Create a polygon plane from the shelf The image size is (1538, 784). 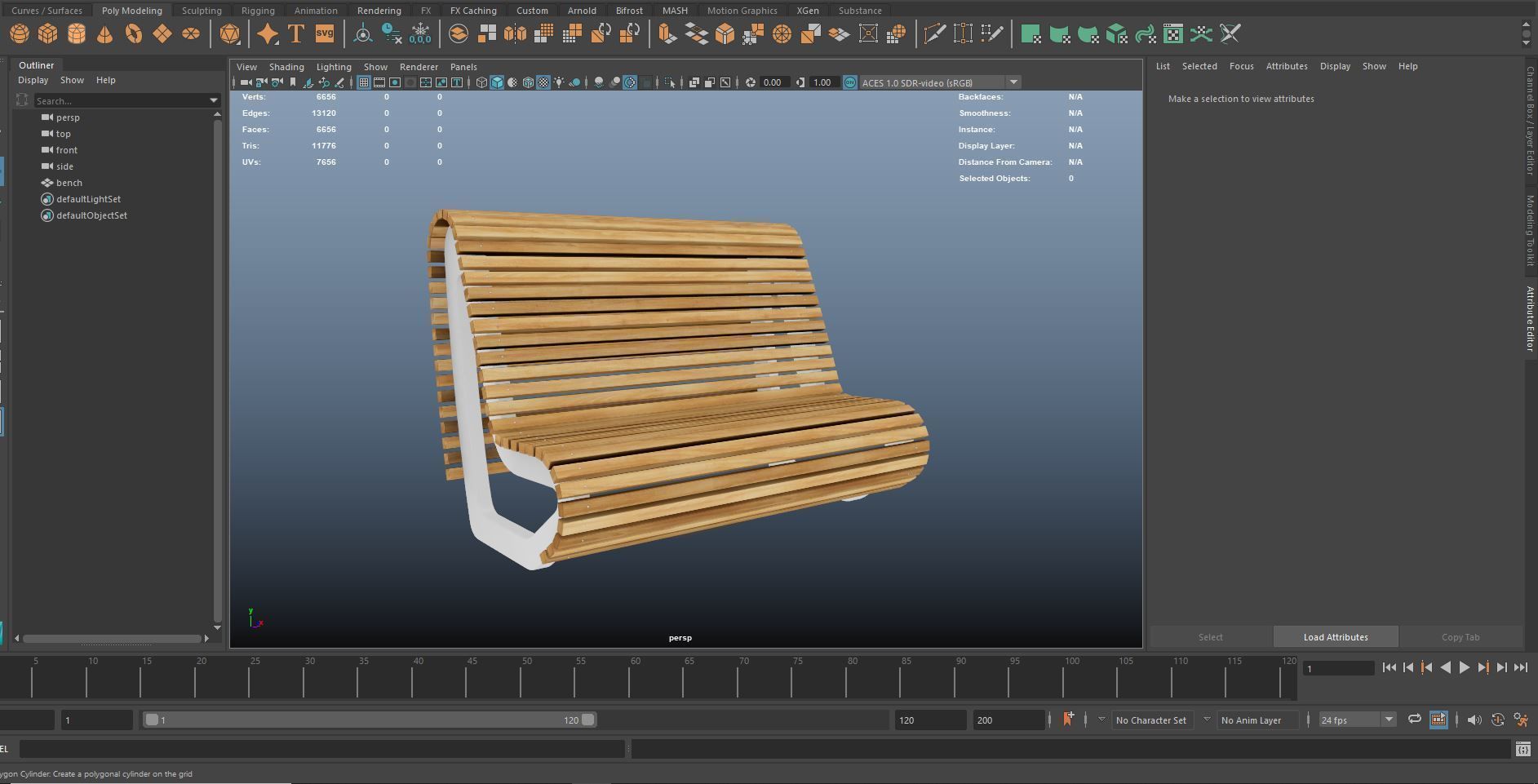coord(162,33)
